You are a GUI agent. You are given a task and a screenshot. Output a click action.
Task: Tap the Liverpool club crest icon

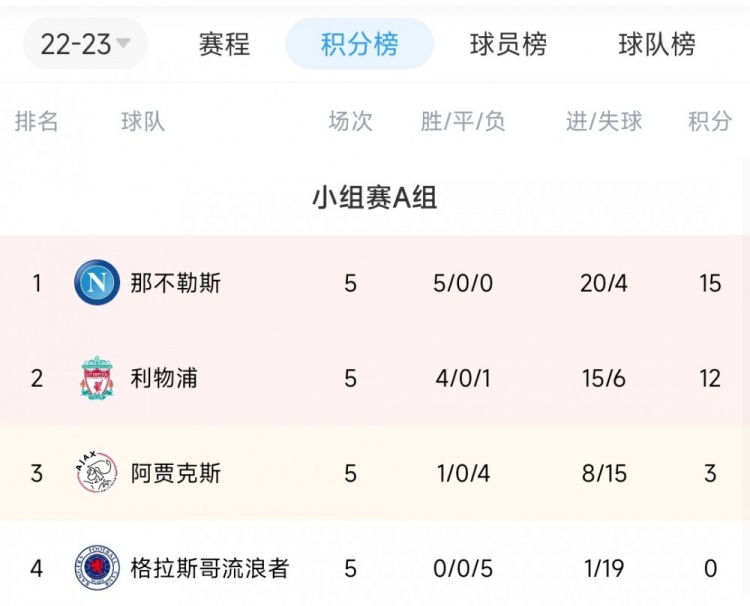click(97, 377)
